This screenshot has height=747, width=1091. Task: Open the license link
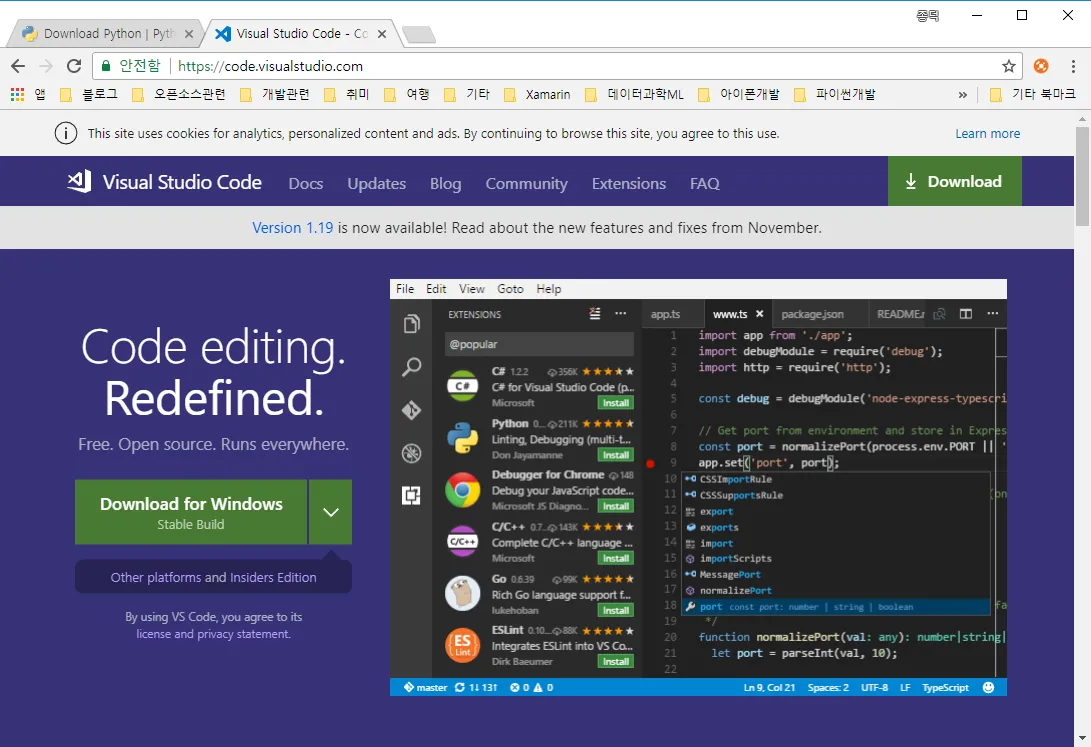[x=154, y=634]
